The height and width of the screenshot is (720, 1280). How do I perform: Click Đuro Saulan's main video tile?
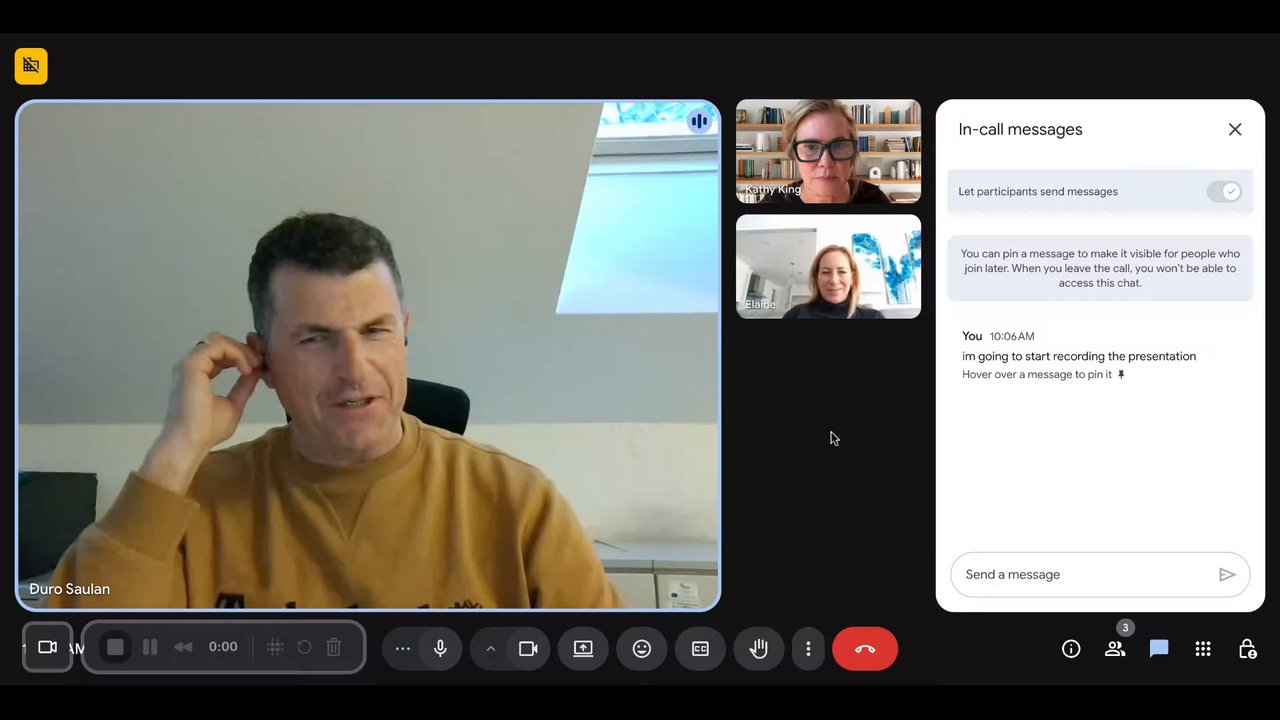click(368, 355)
